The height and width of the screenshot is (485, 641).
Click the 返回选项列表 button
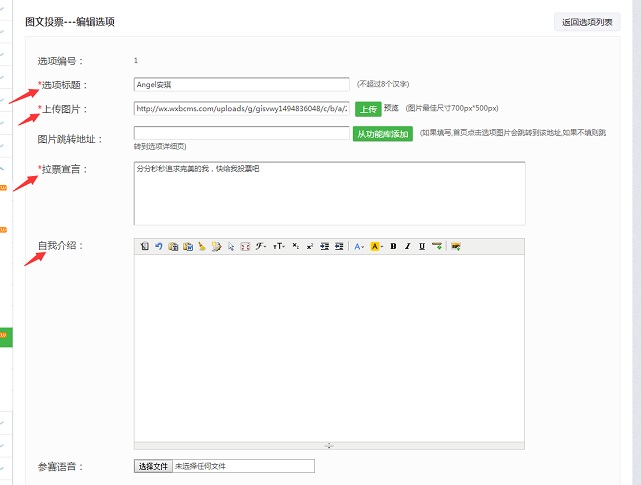point(587,22)
